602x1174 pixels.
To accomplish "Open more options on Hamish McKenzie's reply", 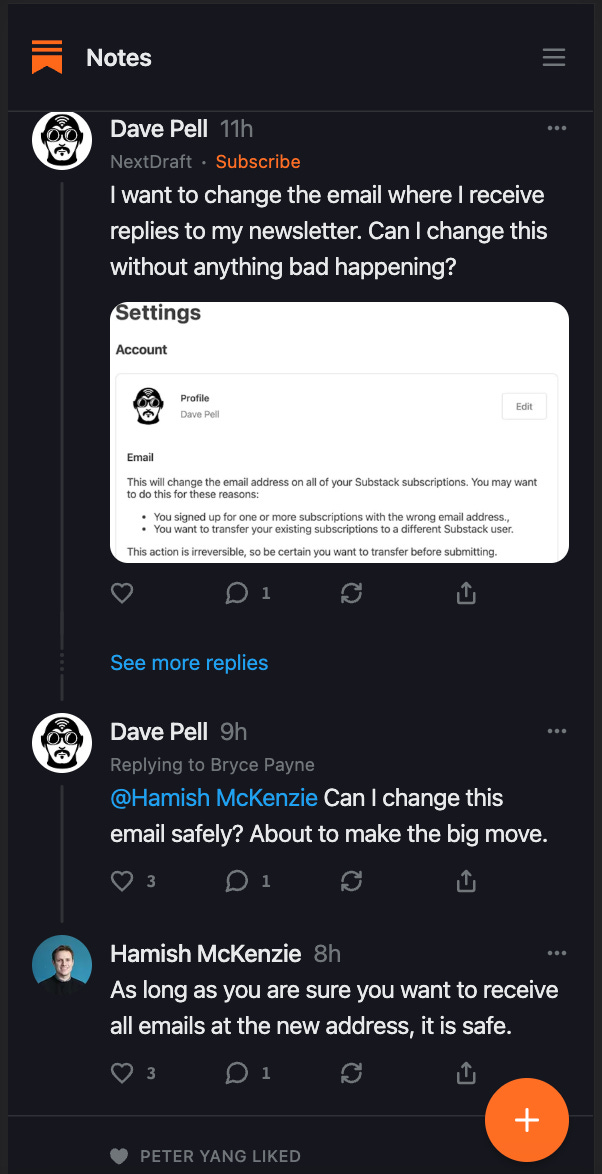I will point(556,953).
